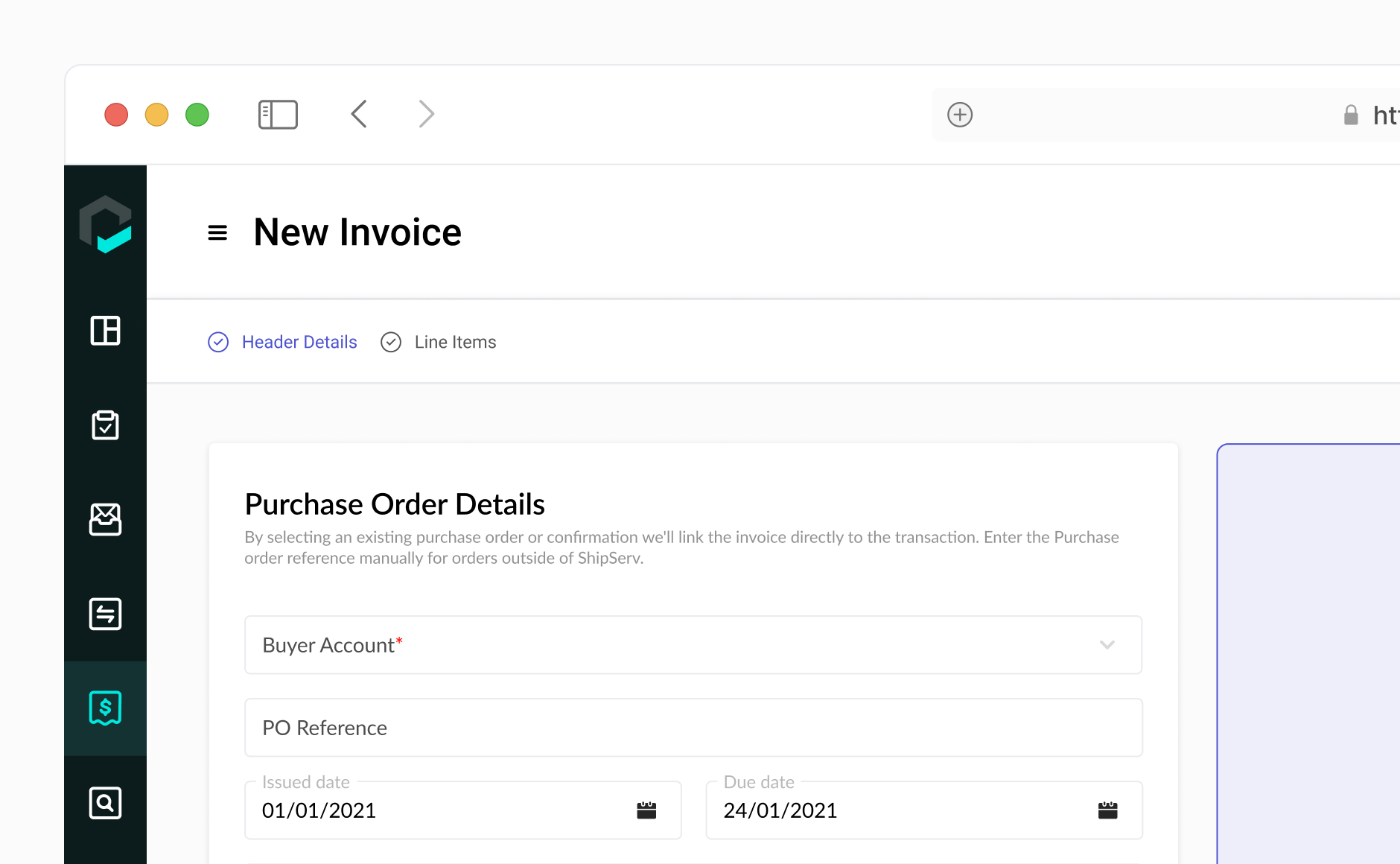Viewport: 1400px width, 864px height.
Task: Click the New Invoice page title
Action: 357,232
